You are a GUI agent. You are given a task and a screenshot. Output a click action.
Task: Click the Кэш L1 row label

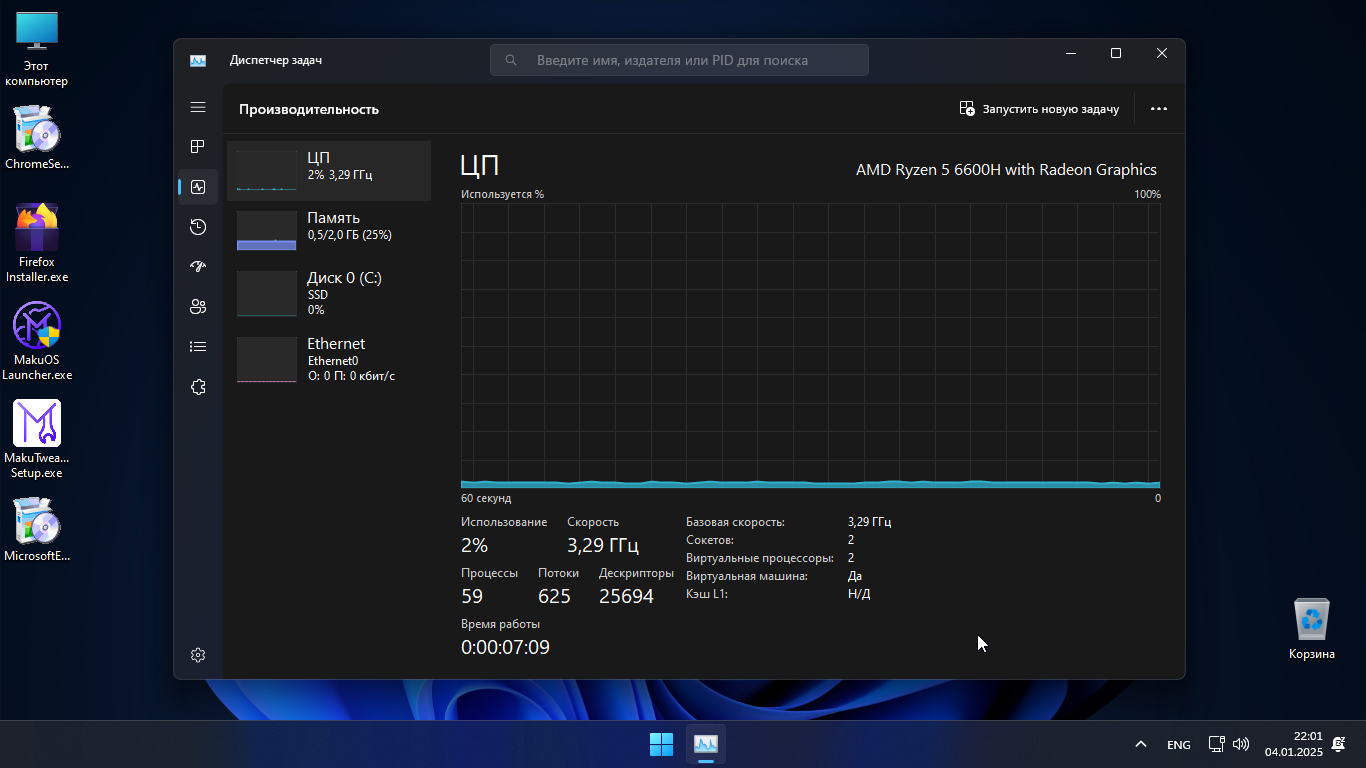[x=707, y=594]
